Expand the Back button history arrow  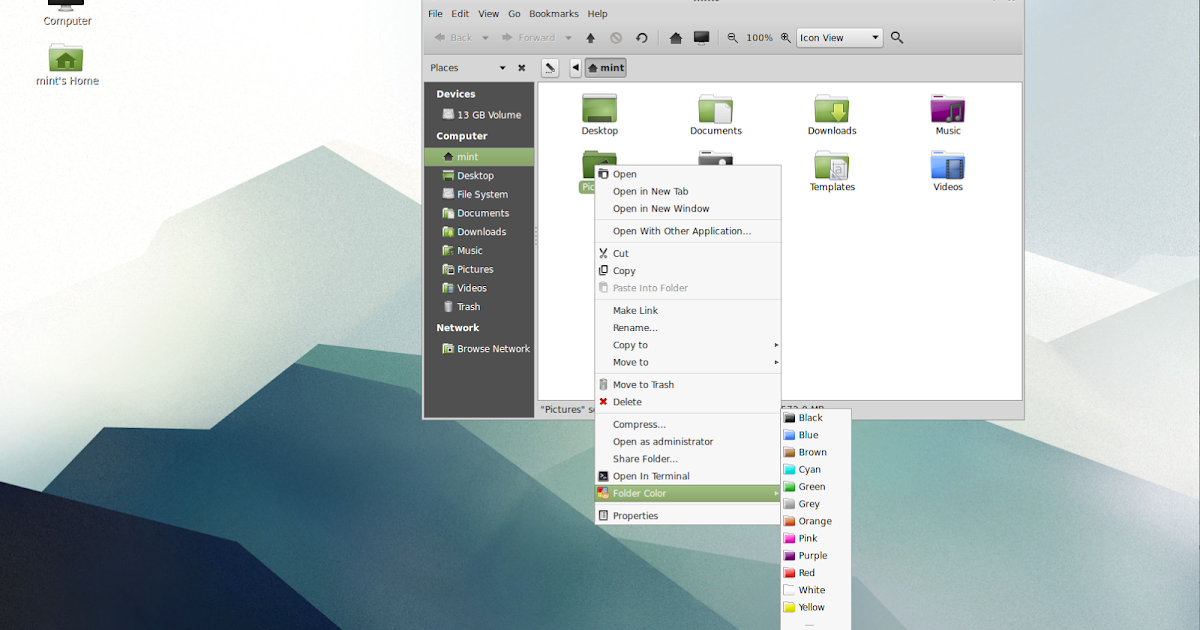coord(486,37)
